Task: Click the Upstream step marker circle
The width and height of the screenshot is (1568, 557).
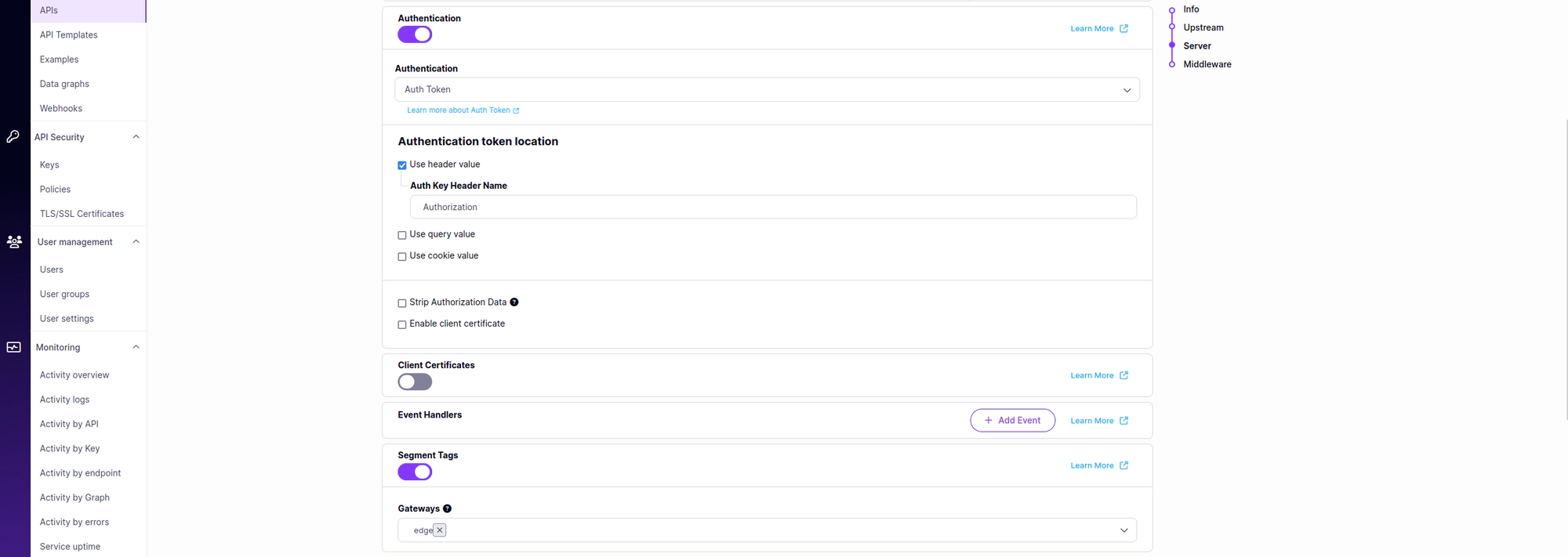Action: [1172, 27]
